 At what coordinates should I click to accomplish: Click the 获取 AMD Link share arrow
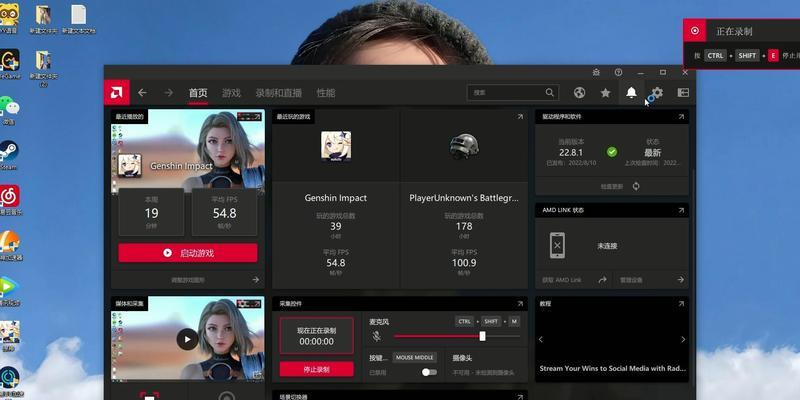(x=602, y=280)
